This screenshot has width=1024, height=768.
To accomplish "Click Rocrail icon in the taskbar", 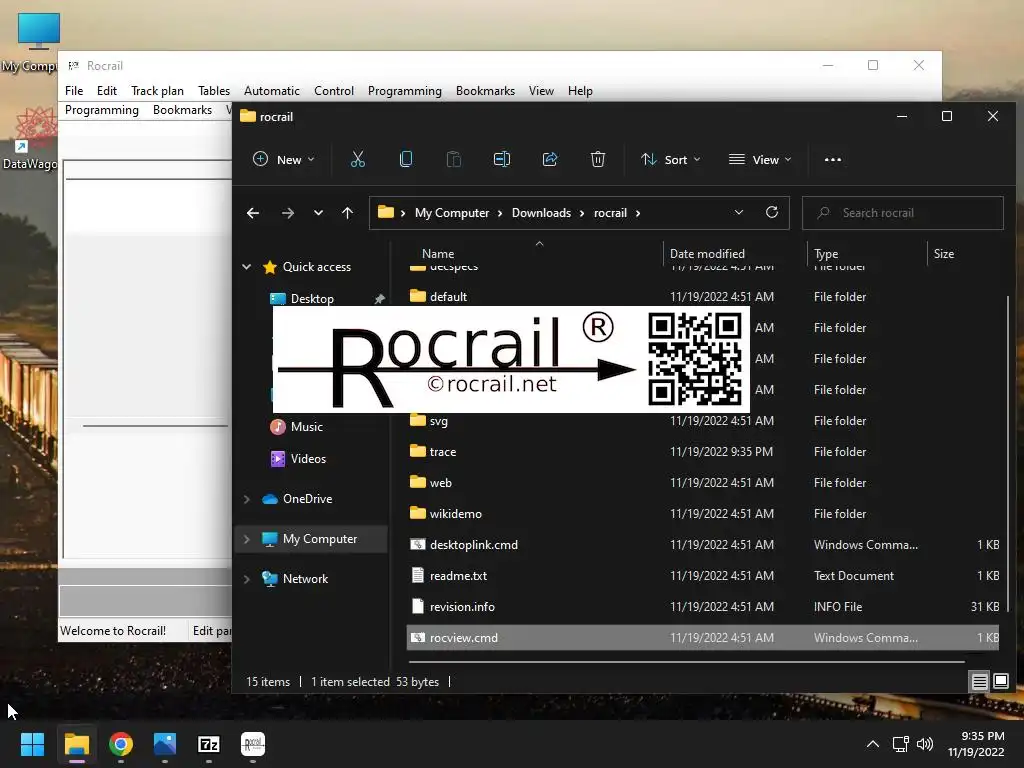I will coord(253,744).
